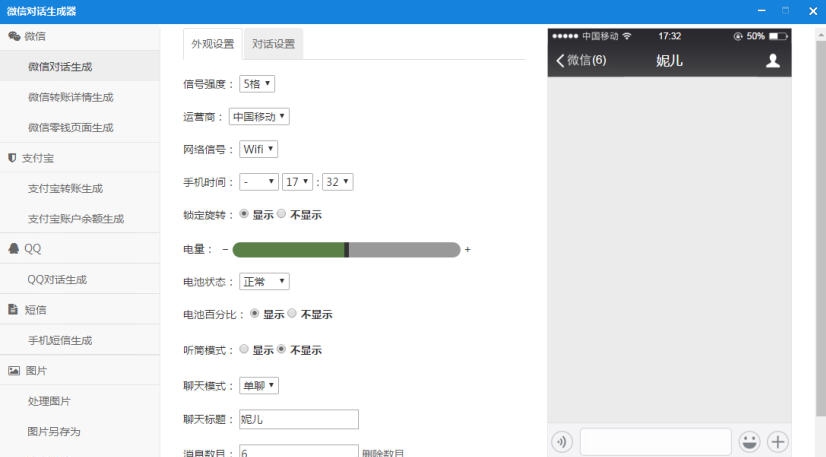Click the WeChat icon in the sidebar

[14, 36]
